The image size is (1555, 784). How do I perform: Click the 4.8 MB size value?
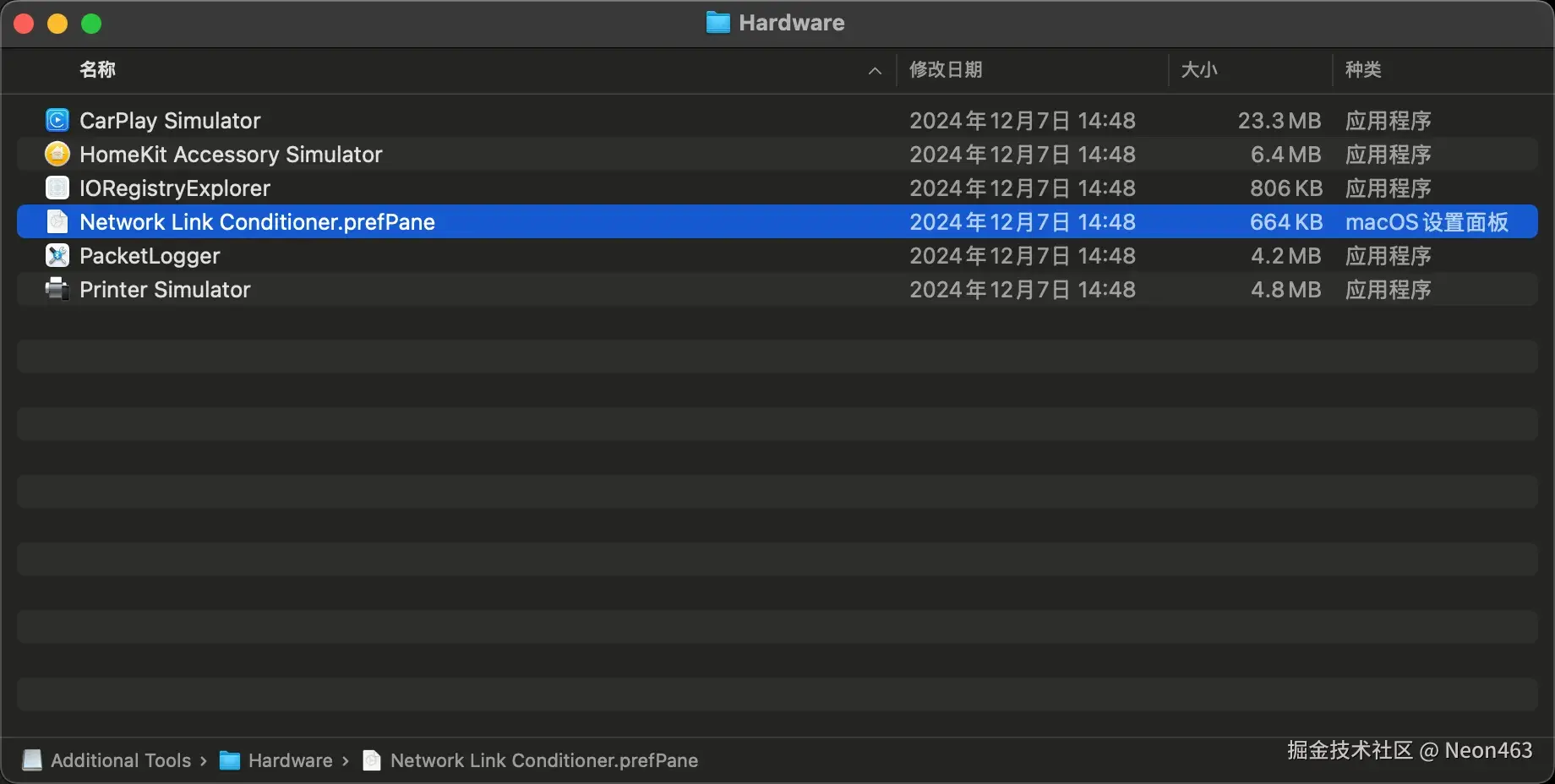tap(1285, 290)
